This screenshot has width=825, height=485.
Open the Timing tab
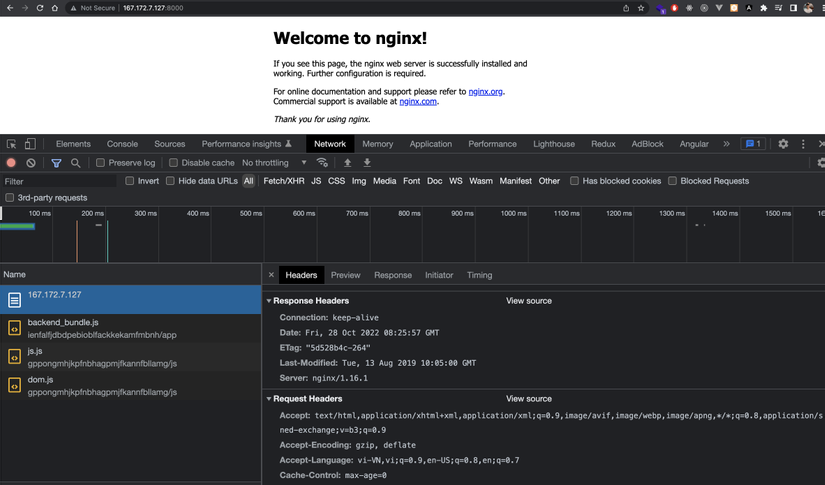[479, 275]
